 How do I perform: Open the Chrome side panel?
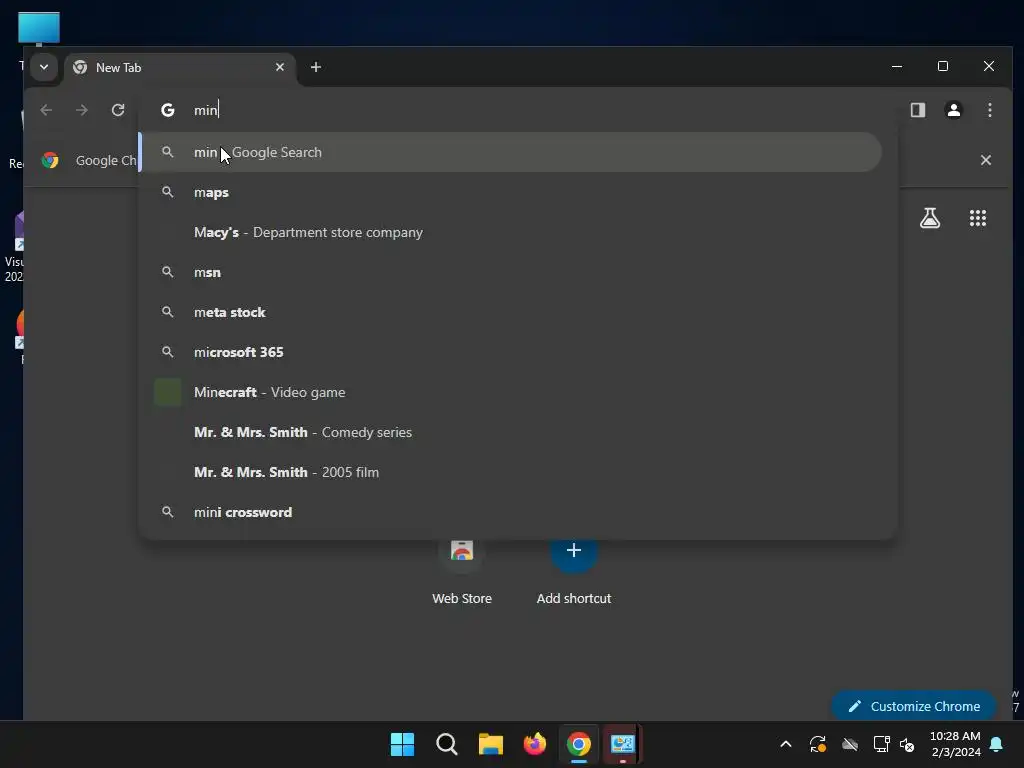[918, 110]
